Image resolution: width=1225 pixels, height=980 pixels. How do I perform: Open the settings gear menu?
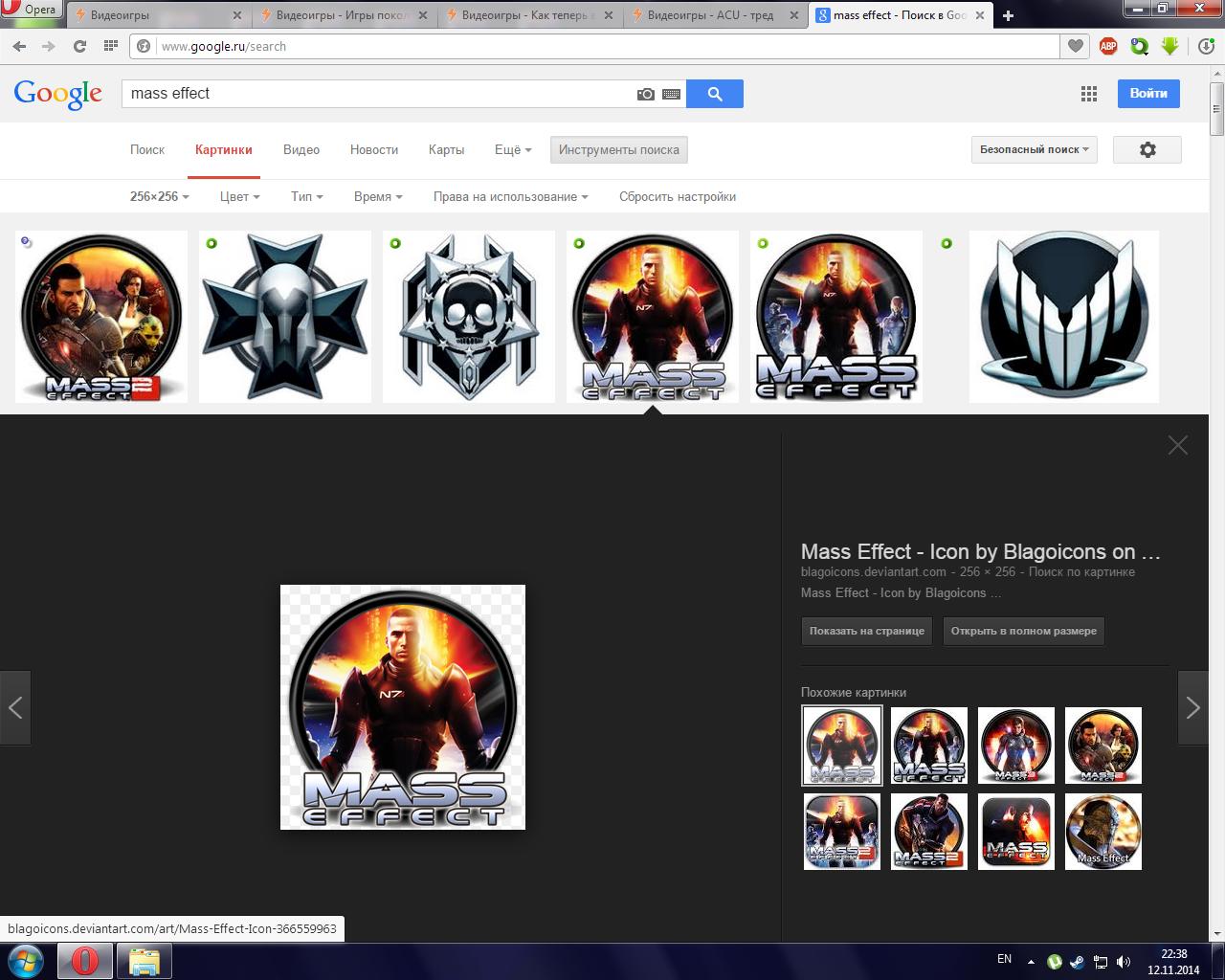1147,149
